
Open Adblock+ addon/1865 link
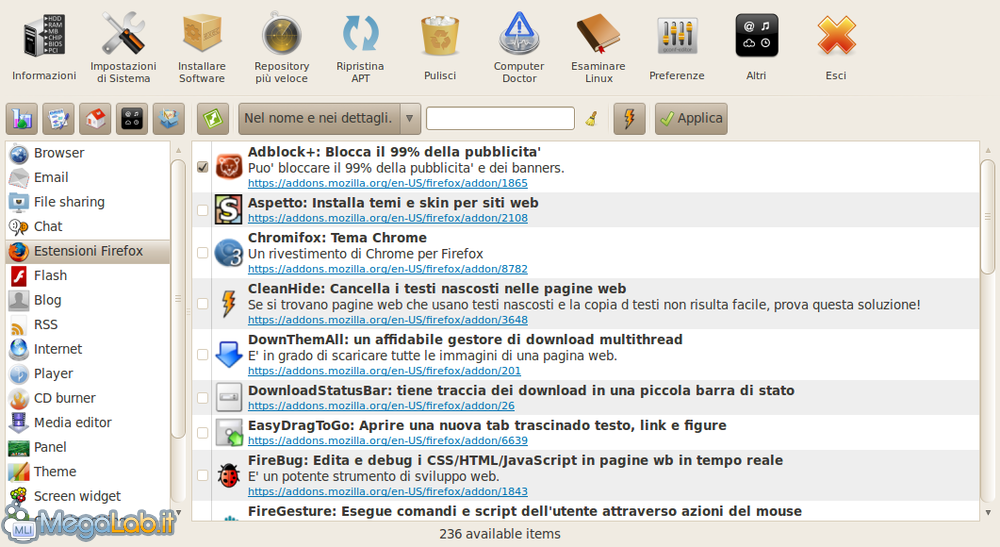[x=388, y=183]
